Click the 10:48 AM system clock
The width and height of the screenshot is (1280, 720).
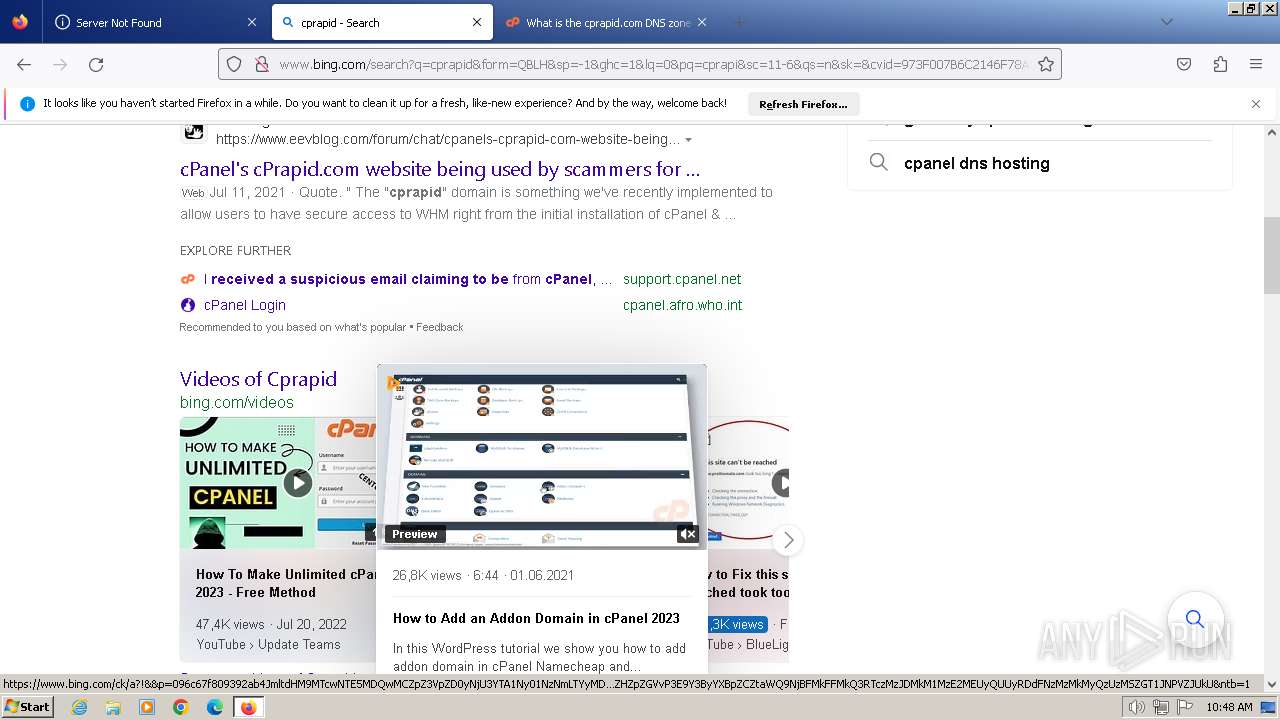coord(1229,707)
